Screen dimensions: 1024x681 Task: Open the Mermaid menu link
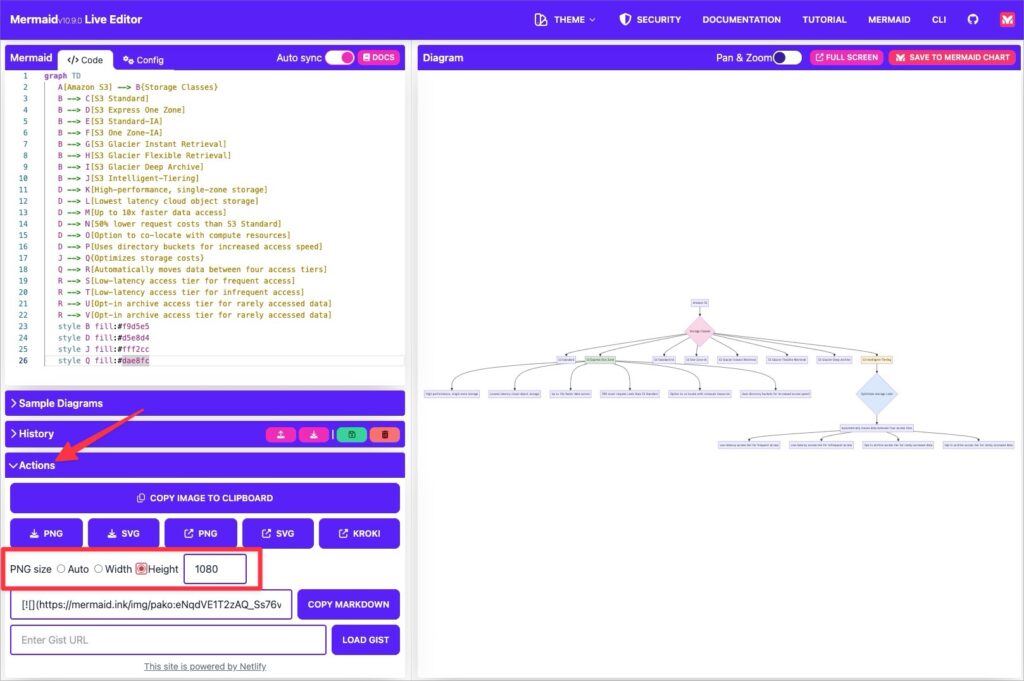(889, 20)
